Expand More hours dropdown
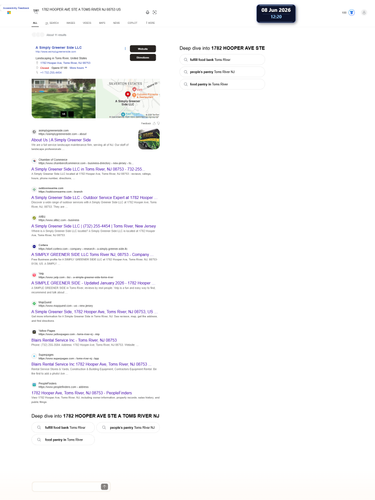375x500 pixels. click(78, 68)
